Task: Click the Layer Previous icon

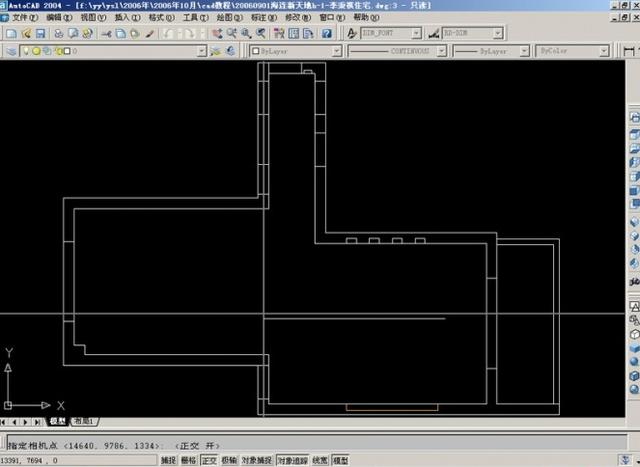Action: pyautogui.click(x=231, y=51)
